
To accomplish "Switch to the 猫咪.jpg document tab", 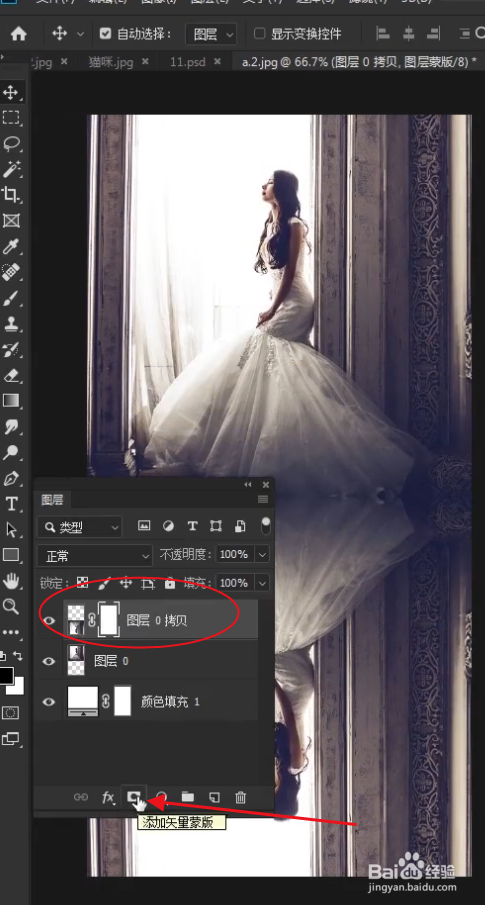I will click(x=110, y=61).
